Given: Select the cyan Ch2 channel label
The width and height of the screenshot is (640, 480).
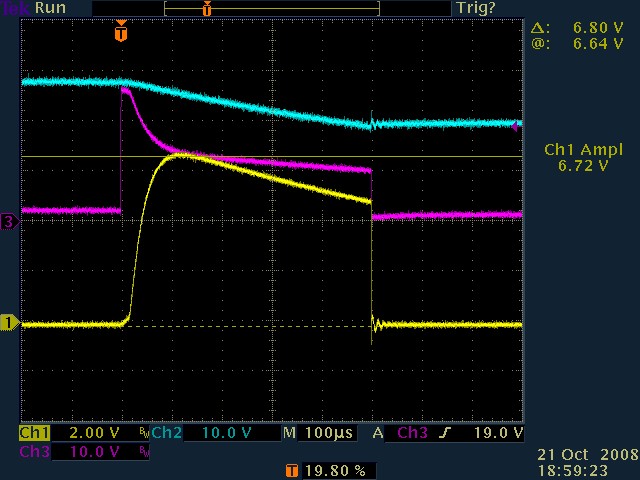Looking at the screenshot, I should pos(166,433).
